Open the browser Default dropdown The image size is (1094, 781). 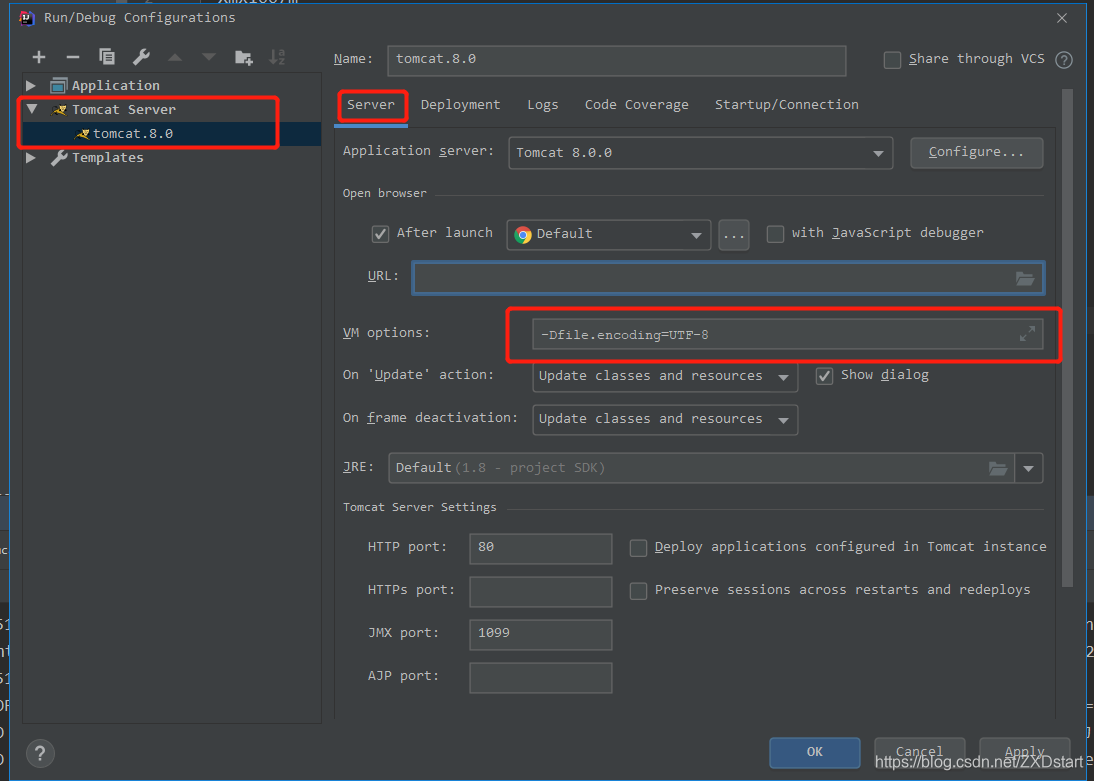(x=608, y=235)
